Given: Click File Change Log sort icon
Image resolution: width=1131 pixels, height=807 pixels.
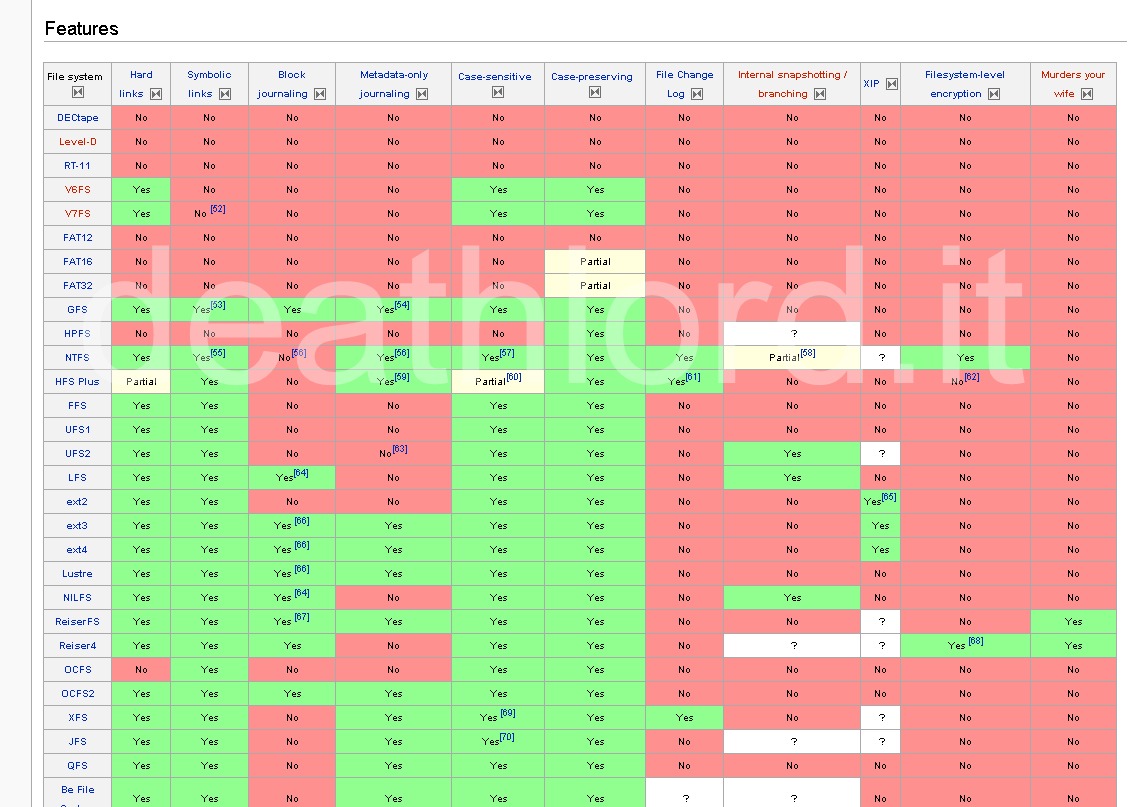Looking at the screenshot, I should pos(697,94).
